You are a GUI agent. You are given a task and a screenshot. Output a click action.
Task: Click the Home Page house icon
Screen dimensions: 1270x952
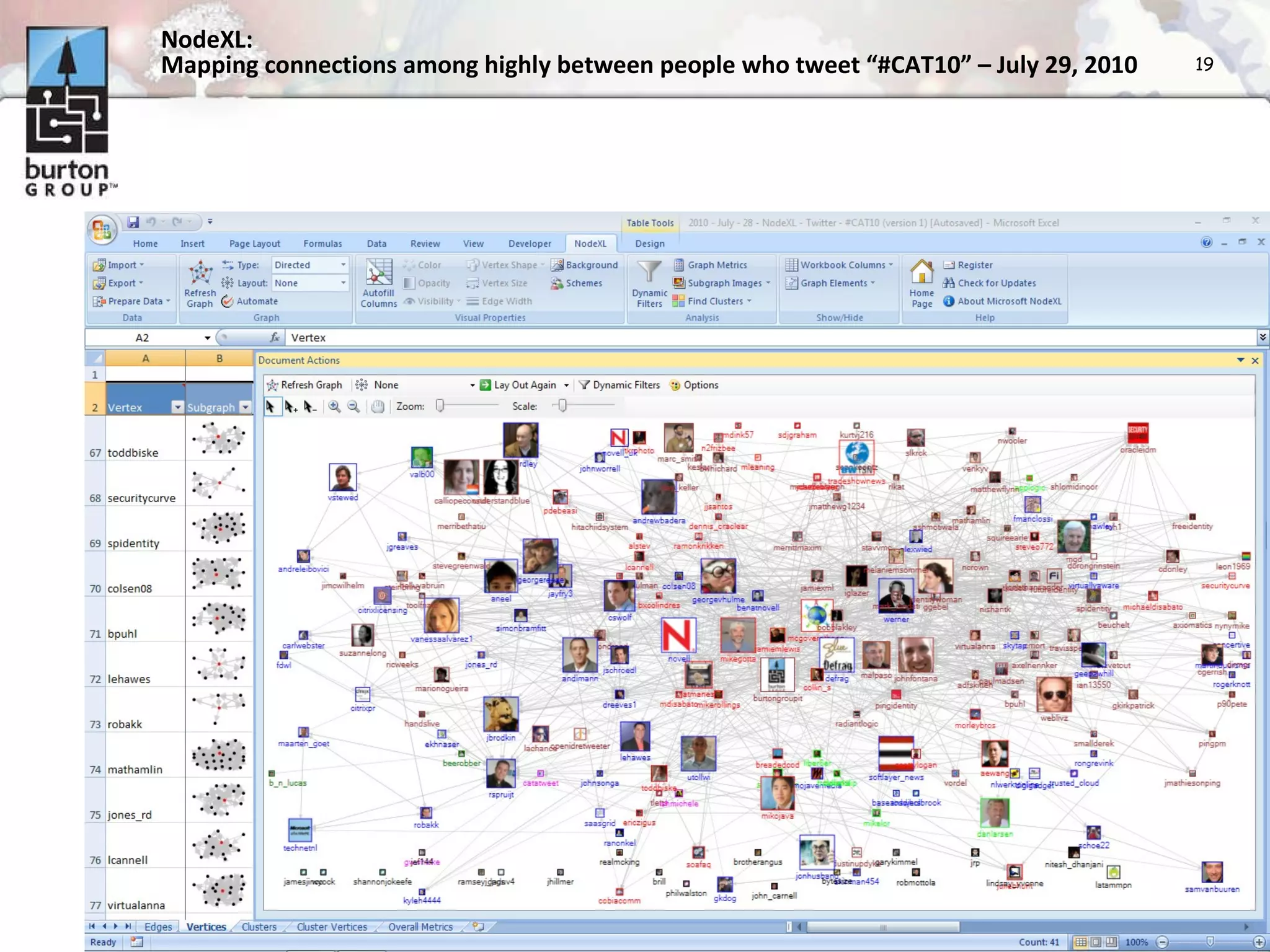tap(921, 284)
